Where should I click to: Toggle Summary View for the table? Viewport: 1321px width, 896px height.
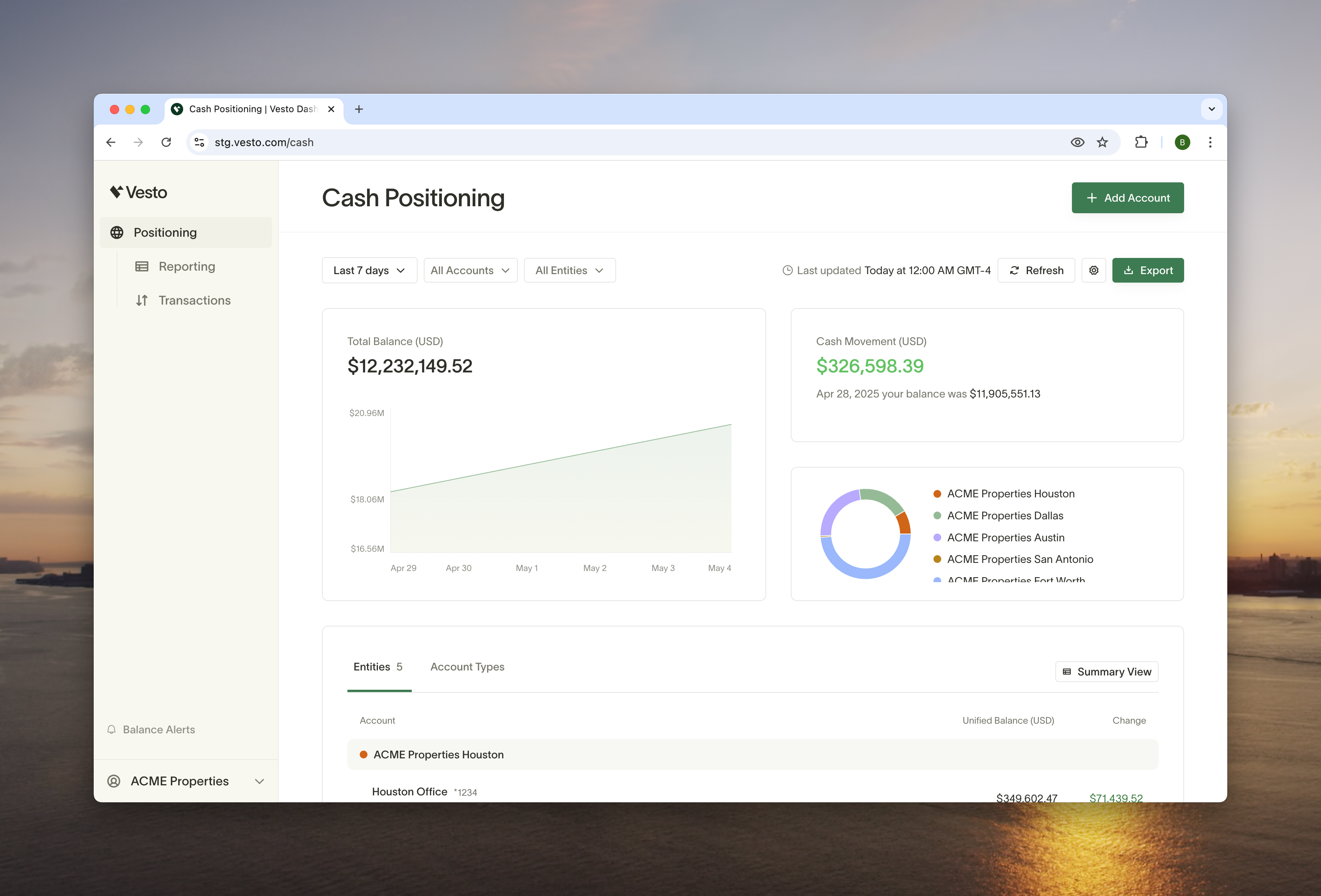[x=1106, y=672]
